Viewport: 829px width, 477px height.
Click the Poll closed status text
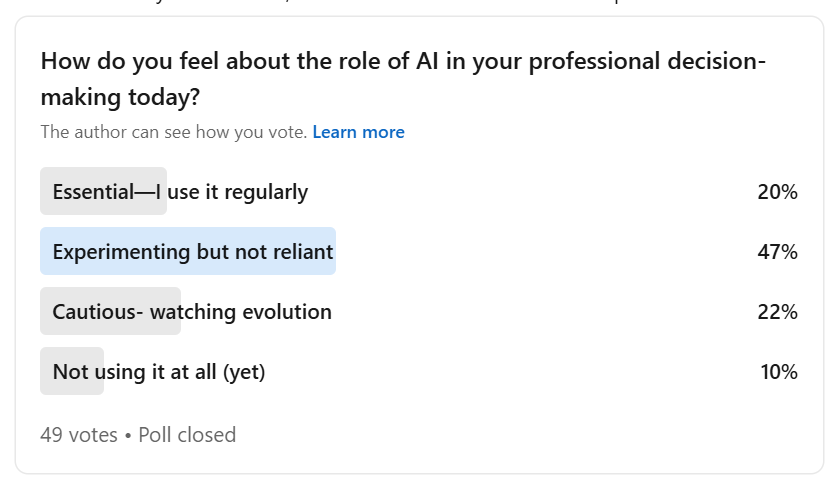(x=187, y=435)
